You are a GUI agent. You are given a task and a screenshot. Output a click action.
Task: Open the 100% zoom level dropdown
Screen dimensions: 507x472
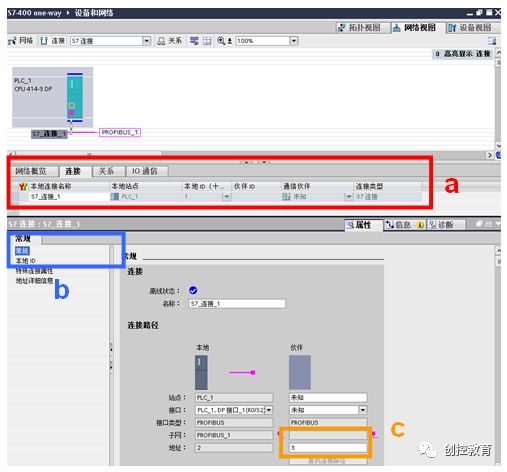click(294, 41)
